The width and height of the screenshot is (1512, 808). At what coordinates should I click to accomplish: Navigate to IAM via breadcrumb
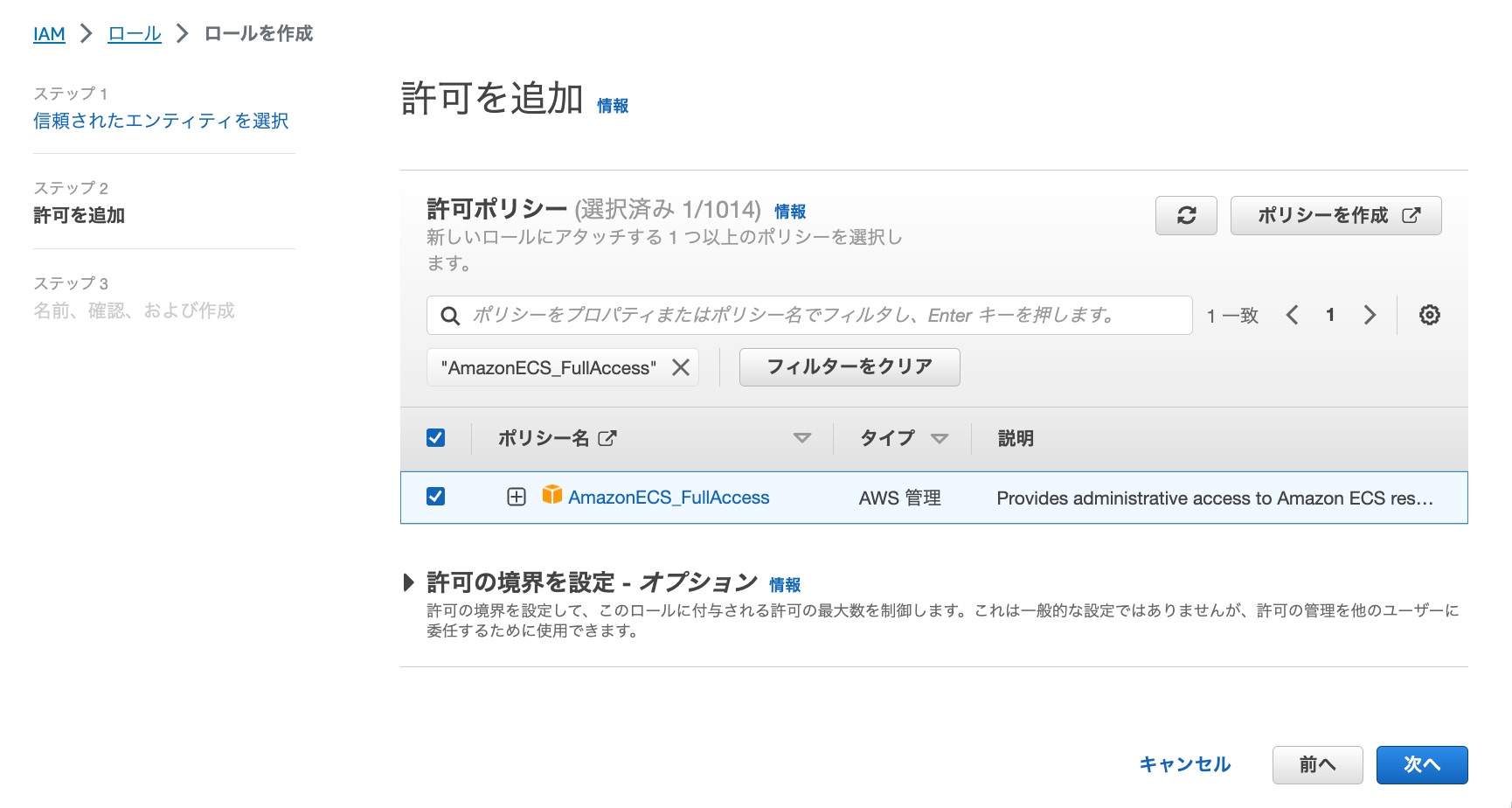[48, 33]
